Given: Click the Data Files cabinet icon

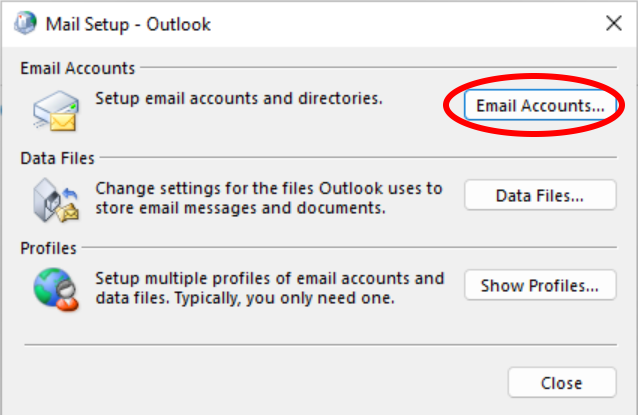Looking at the screenshot, I should pyautogui.click(x=56, y=200).
